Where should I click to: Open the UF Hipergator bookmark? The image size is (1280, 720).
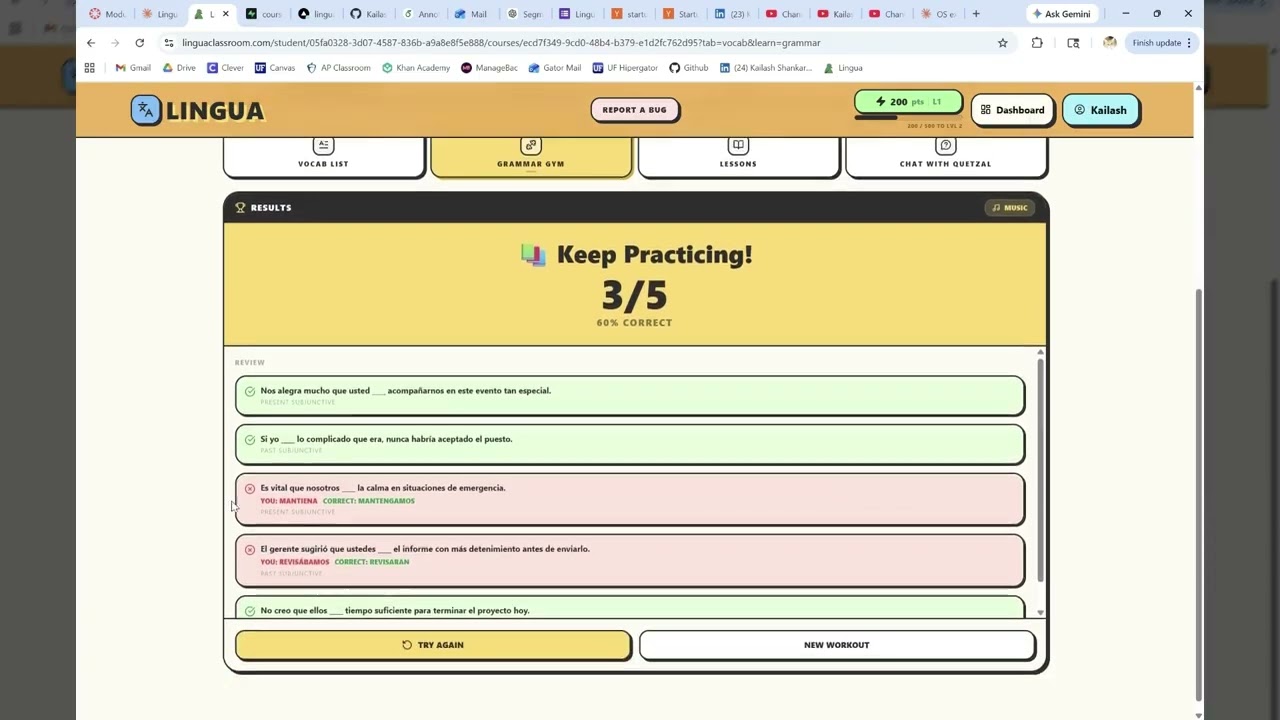[x=625, y=68]
